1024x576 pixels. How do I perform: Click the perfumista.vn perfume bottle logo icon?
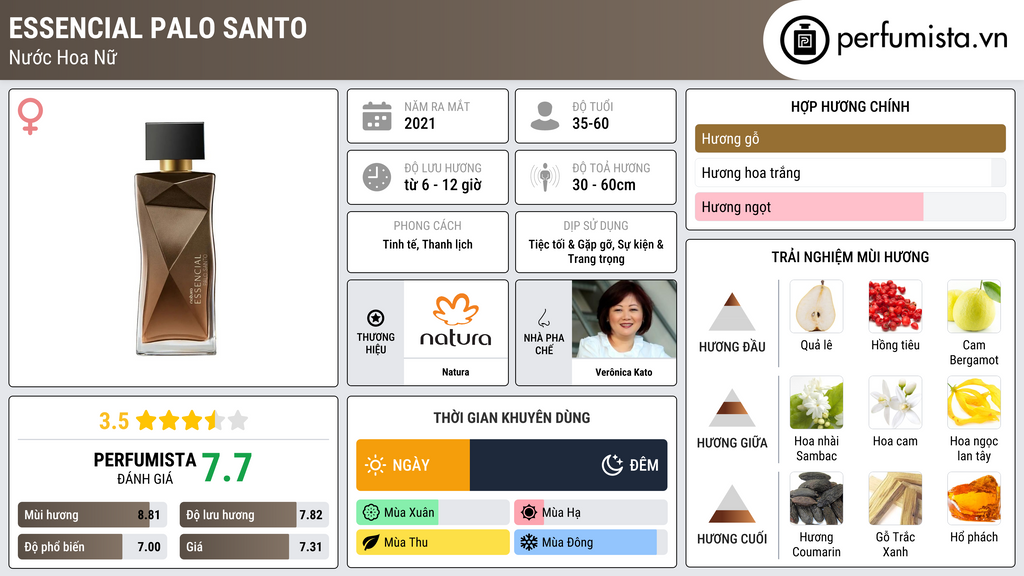805,40
